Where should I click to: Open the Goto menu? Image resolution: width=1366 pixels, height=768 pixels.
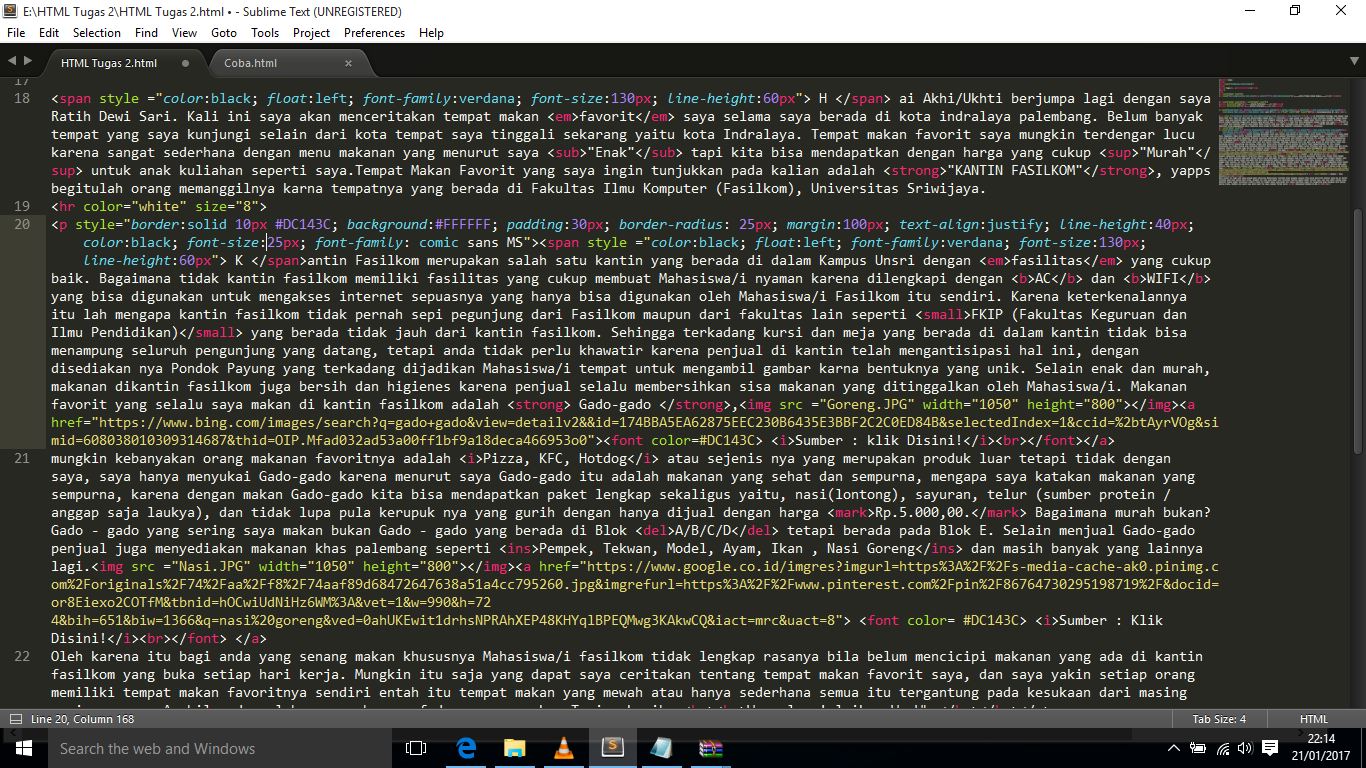224,32
